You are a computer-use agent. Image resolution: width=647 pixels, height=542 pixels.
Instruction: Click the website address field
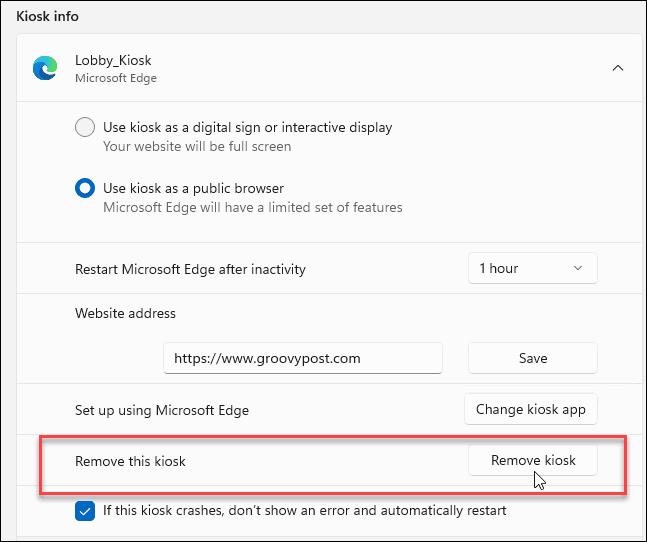[x=302, y=358]
